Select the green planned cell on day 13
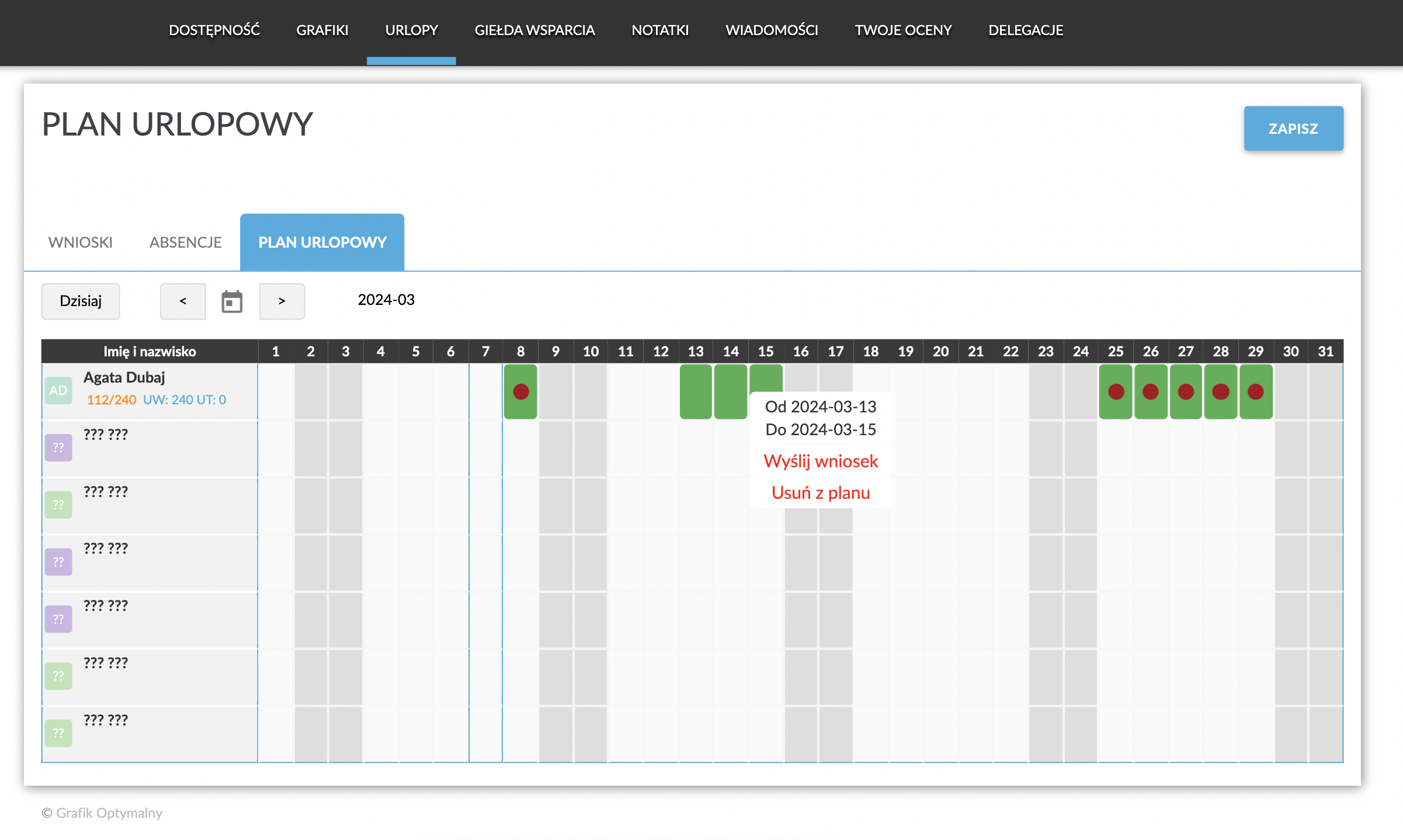This screenshot has height=840, width=1403. [x=696, y=391]
